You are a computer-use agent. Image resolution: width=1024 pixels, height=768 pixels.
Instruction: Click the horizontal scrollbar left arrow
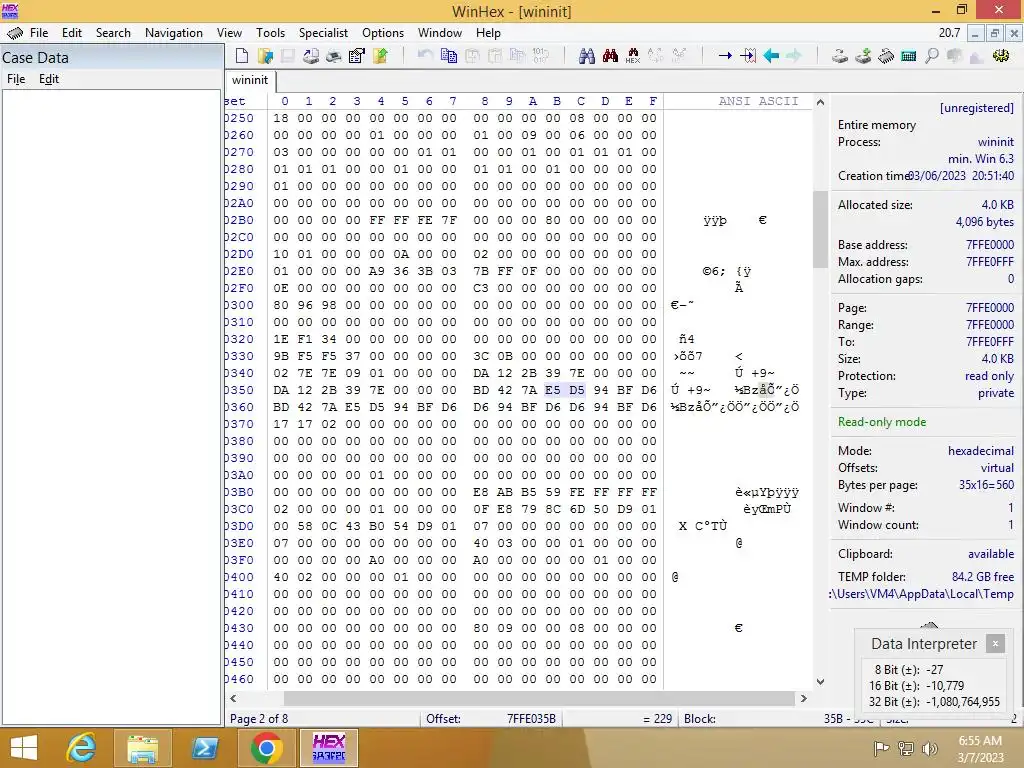click(233, 698)
